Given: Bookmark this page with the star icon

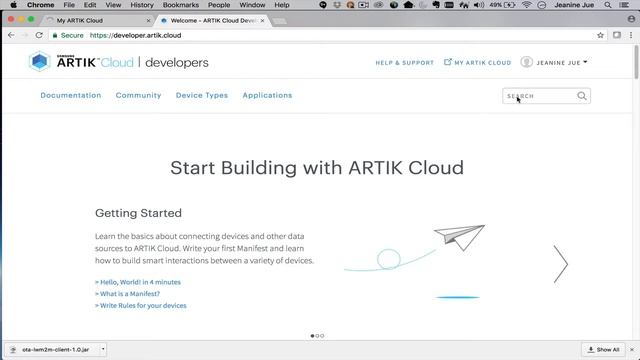Looking at the screenshot, I should [600, 35].
